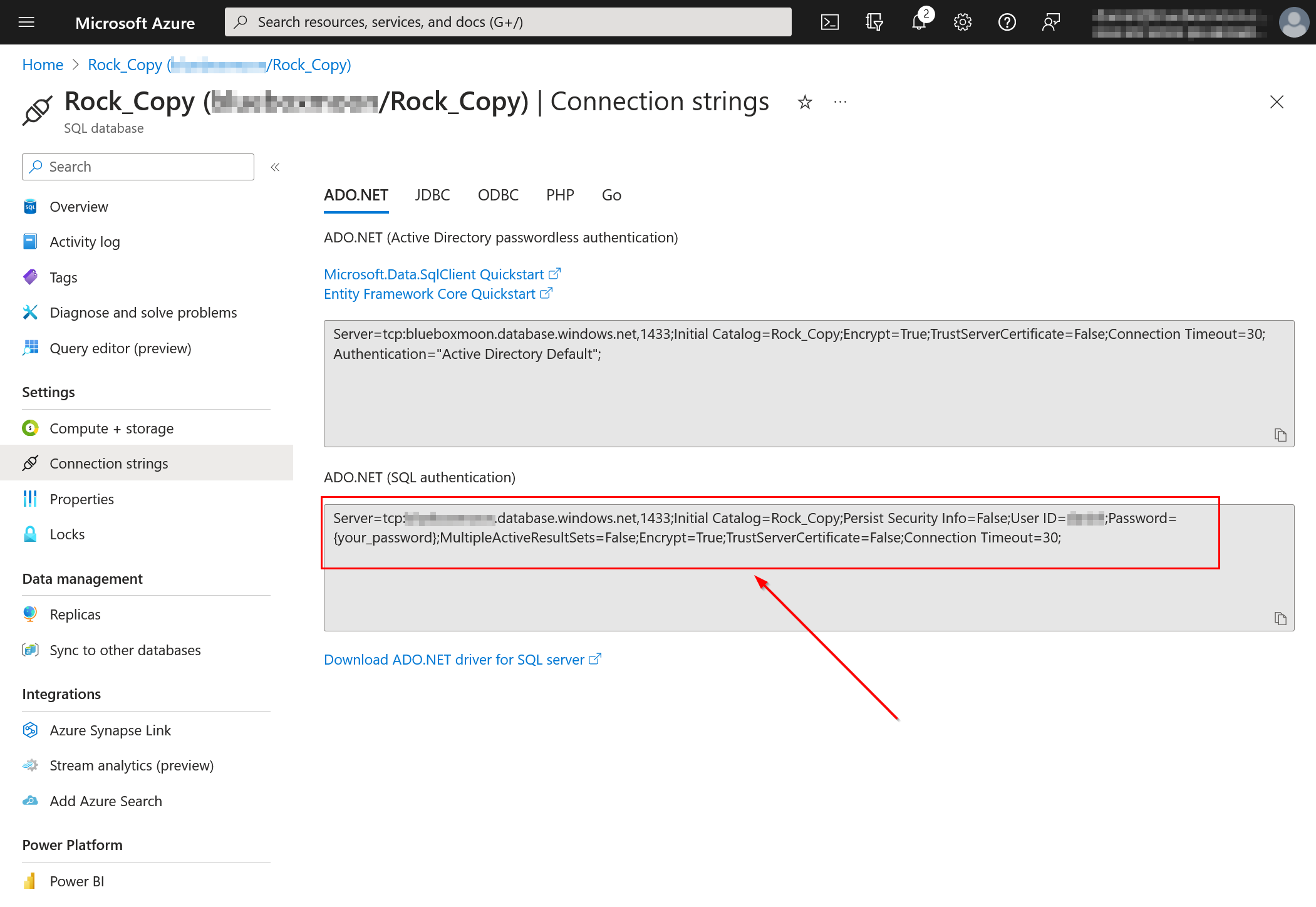The height and width of the screenshot is (907, 1316).
Task: Click the notifications bell icon
Action: pyautogui.click(x=918, y=23)
